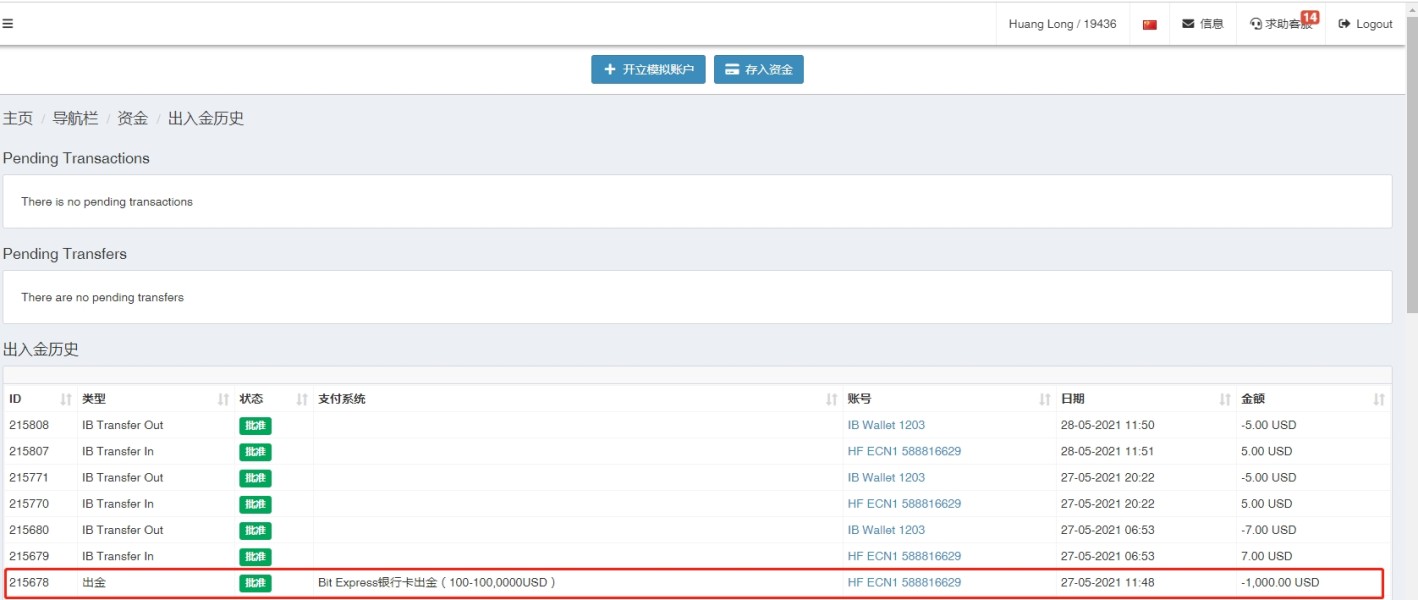Screen dimensions: 1418x600
Task: Click date 28-05-2021 11:50
Action: [1107, 425]
